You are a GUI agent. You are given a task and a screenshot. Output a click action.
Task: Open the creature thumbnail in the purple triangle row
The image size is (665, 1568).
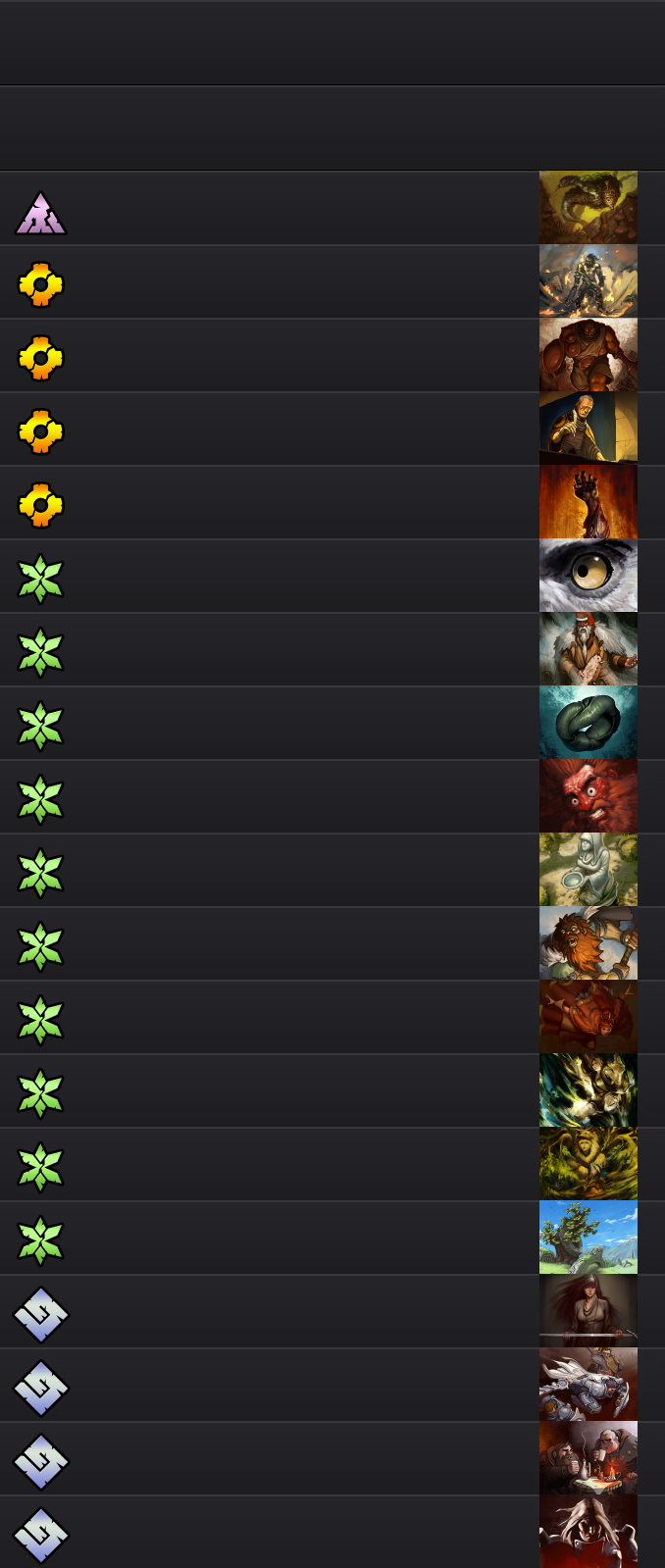pyautogui.click(x=588, y=208)
